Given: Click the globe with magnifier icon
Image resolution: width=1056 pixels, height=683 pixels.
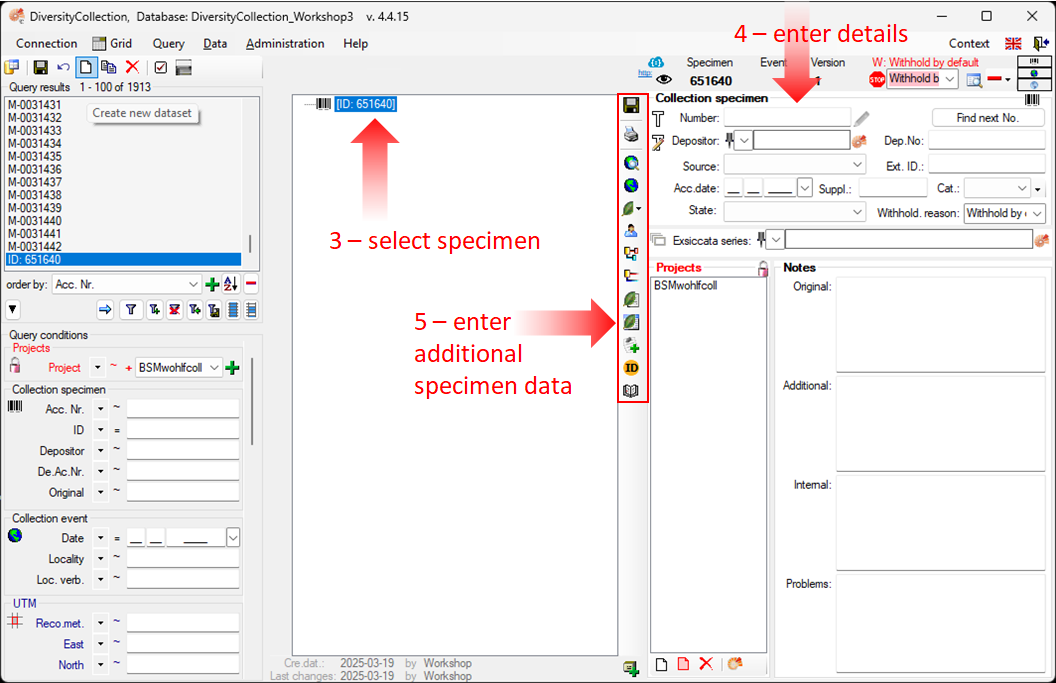Looking at the screenshot, I should coord(631,163).
